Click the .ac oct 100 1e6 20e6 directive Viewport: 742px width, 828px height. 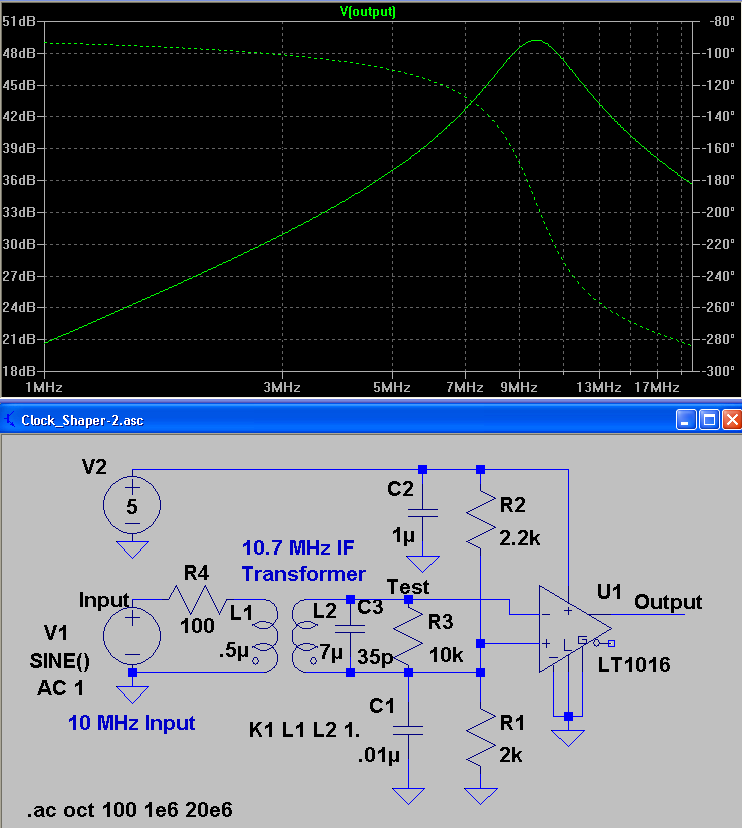coord(130,808)
